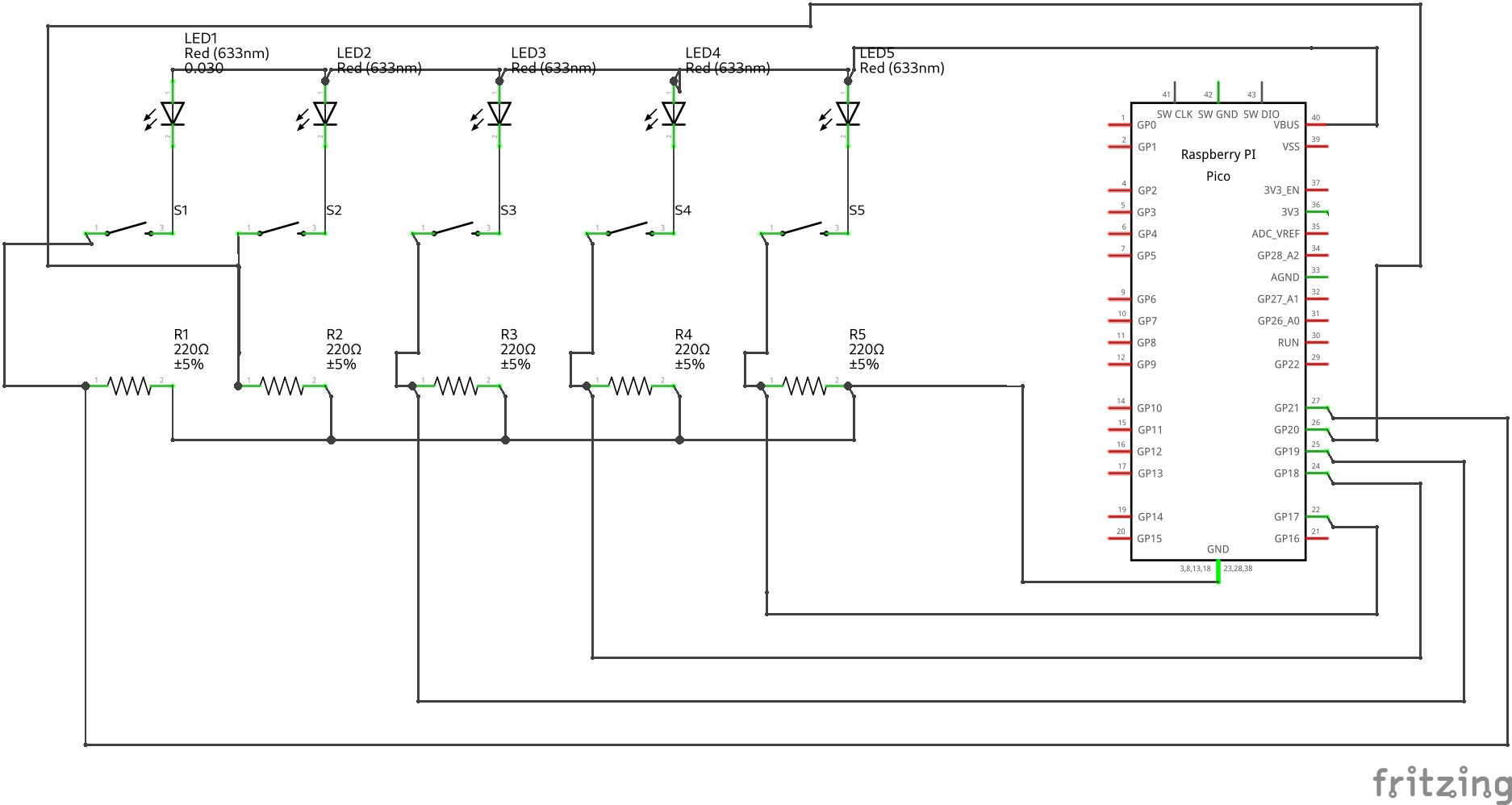The width and height of the screenshot is (1512, 805).
Task: Click the SW GND pin at top
Action: [x=1218, y=92]
